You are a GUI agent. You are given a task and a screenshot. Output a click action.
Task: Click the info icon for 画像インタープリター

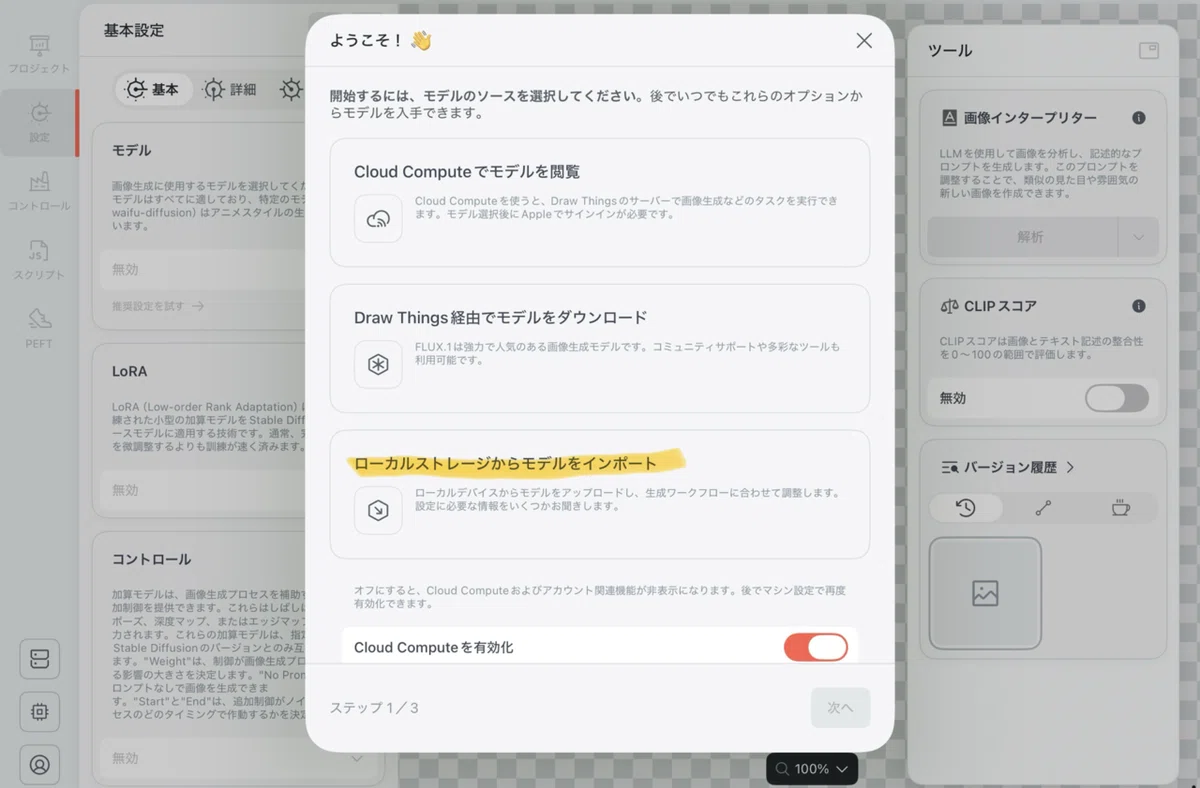coord(1138,118)
